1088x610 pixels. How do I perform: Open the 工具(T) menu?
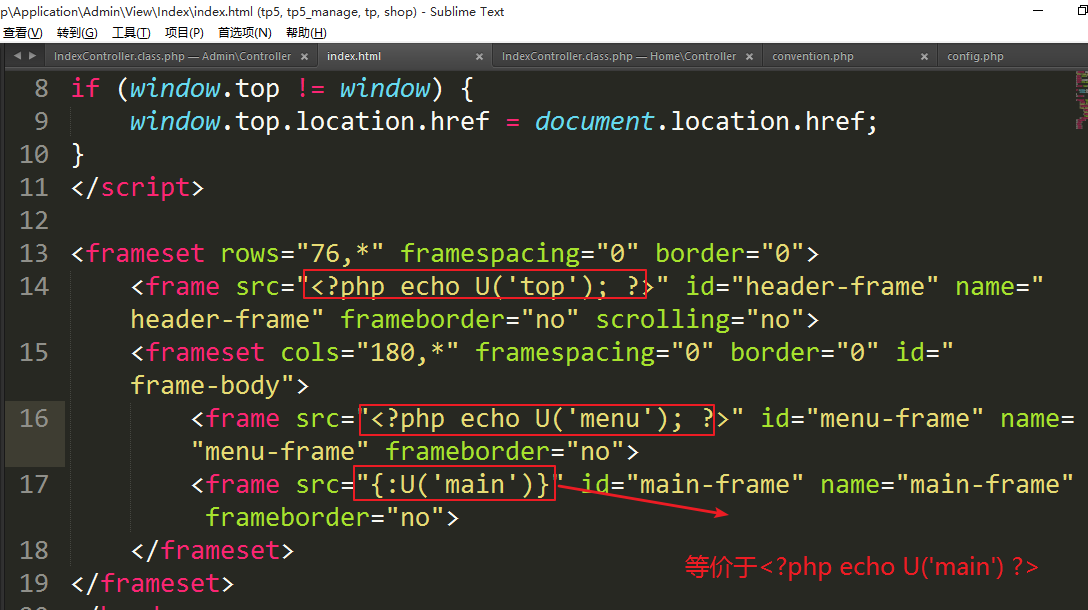coord(131,33)
